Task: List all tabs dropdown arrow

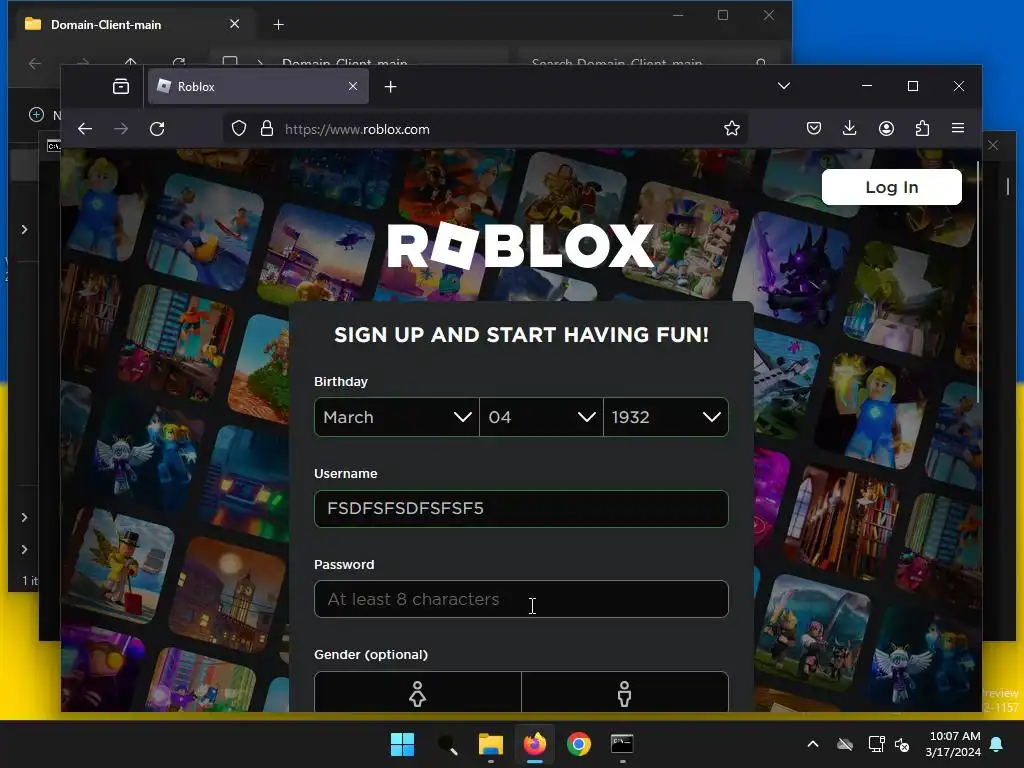Action: pos(784,86)
